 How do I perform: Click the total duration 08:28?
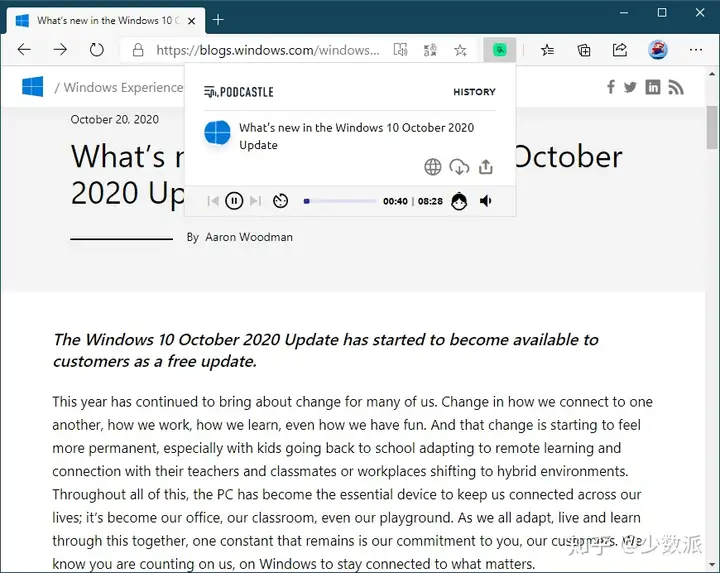[430, 201]
